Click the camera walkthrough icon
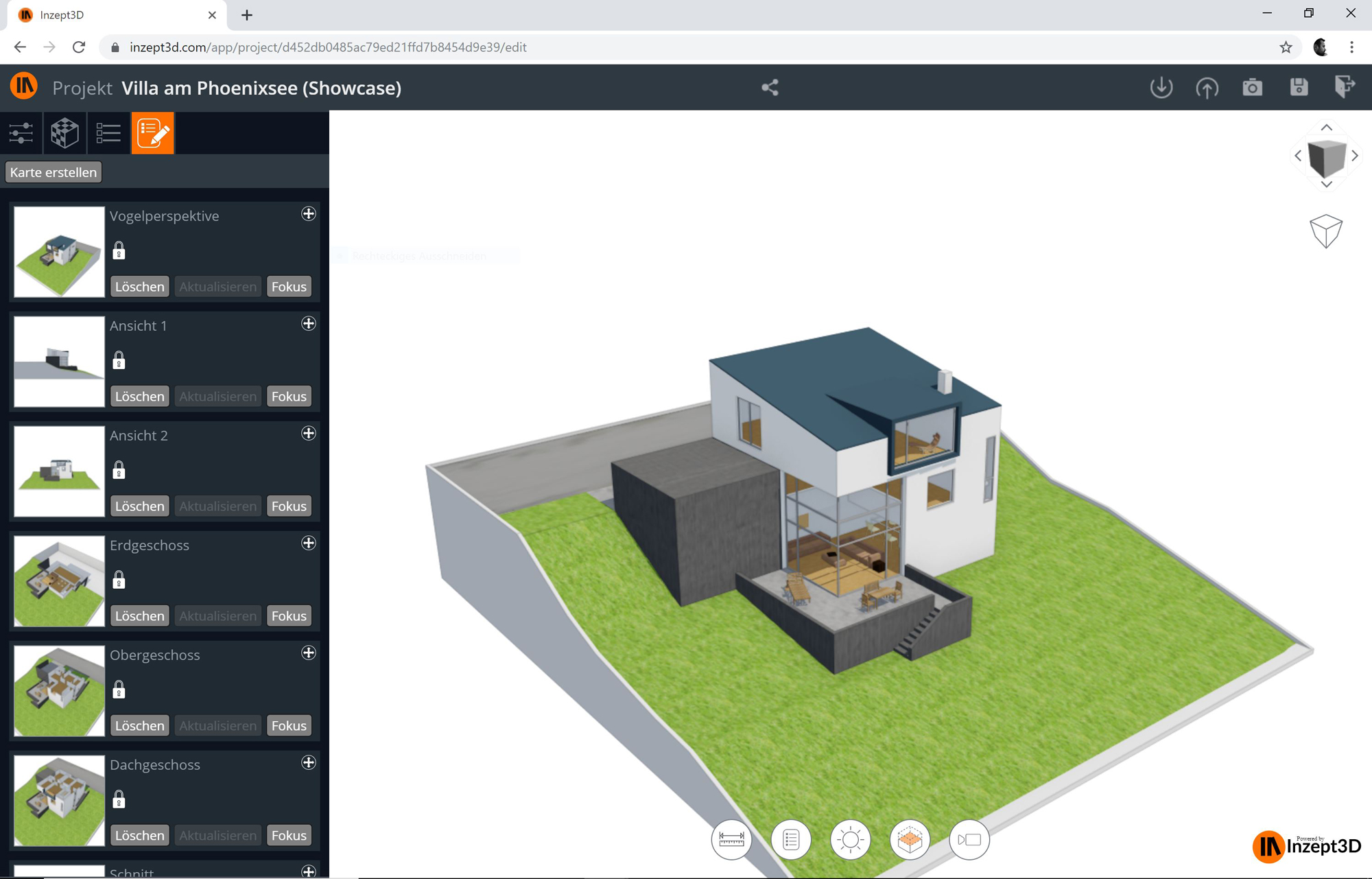The image size is (1372, 879). 969,839
